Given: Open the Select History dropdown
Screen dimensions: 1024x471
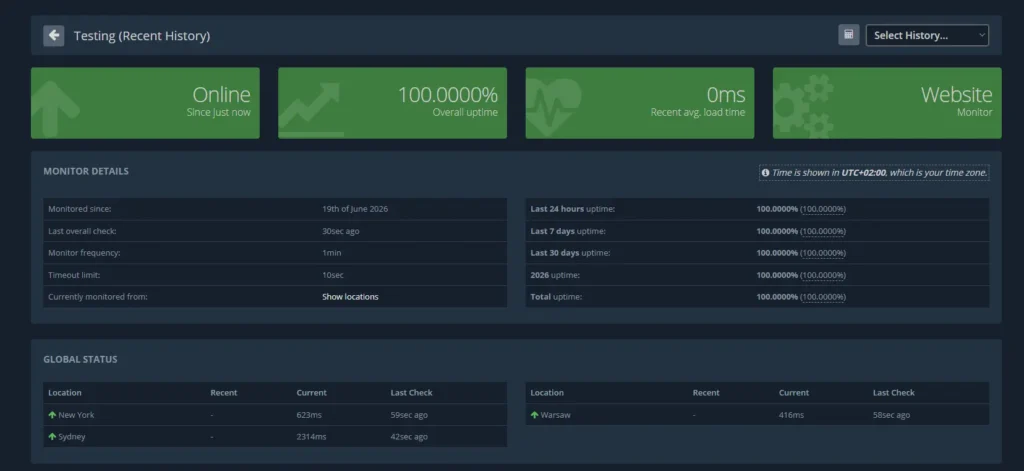Looking at the screenshot, I should (x=927, y=35).
